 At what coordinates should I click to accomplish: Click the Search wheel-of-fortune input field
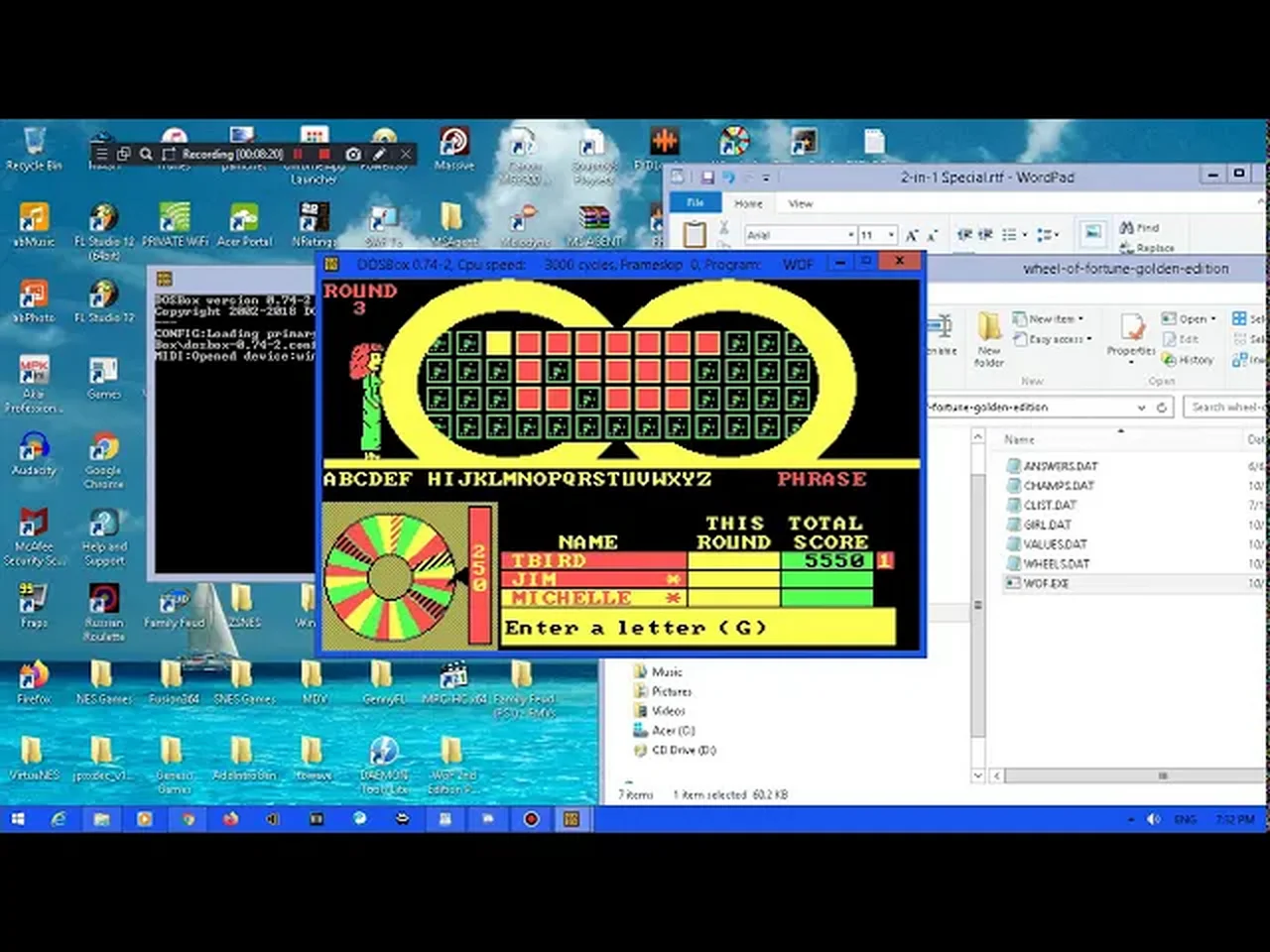pyautogui.click(x=1226, y=407)
